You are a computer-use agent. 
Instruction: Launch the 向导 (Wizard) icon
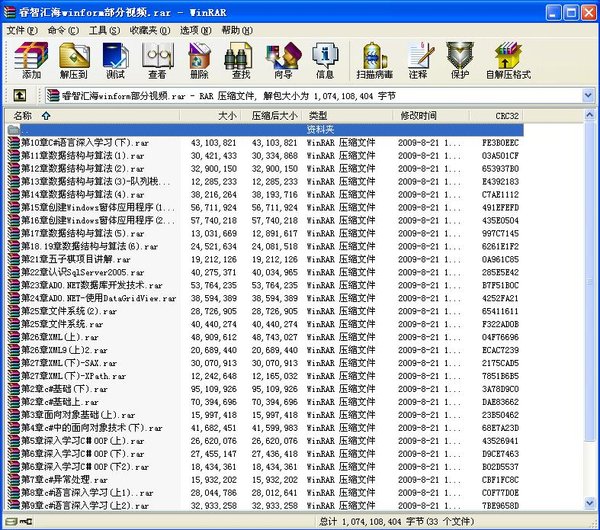pyautogui.click(x=283, y=60)
